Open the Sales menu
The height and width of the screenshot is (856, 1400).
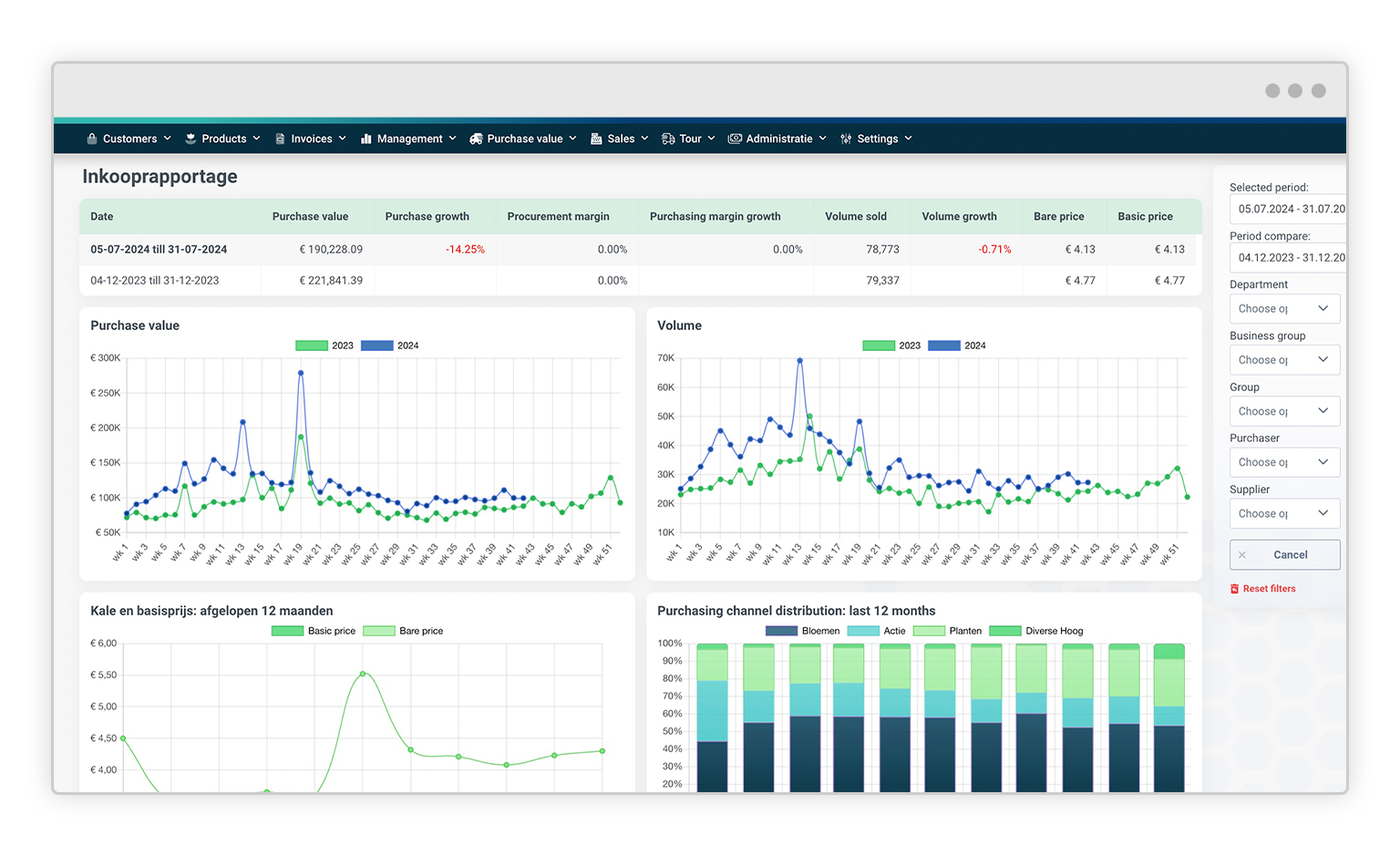tap(620, 139)
